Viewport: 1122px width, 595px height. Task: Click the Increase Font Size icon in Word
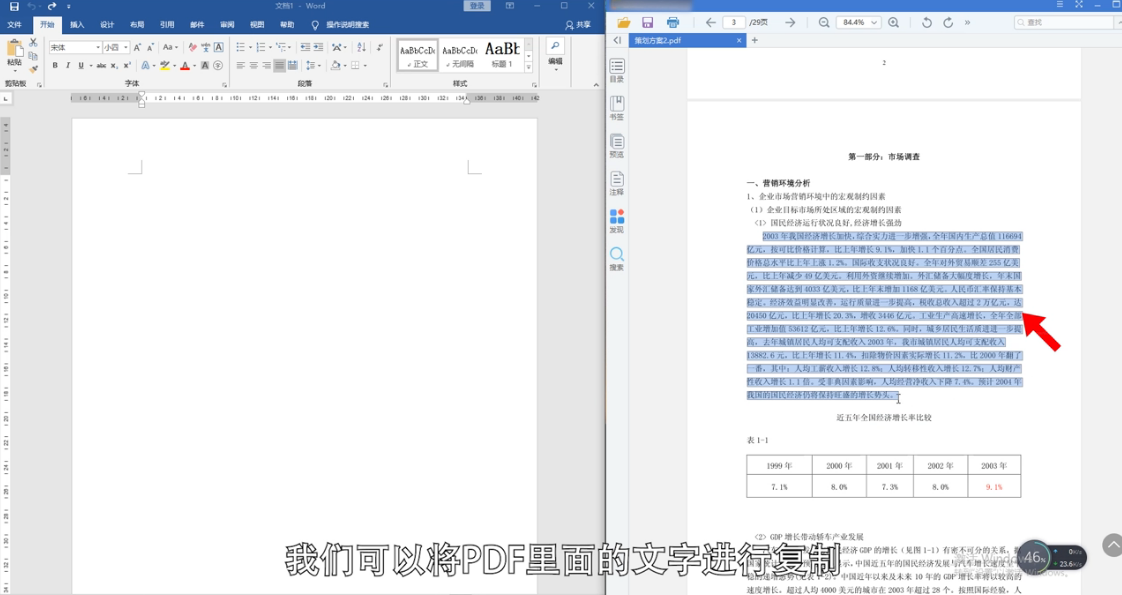point(137,47)
